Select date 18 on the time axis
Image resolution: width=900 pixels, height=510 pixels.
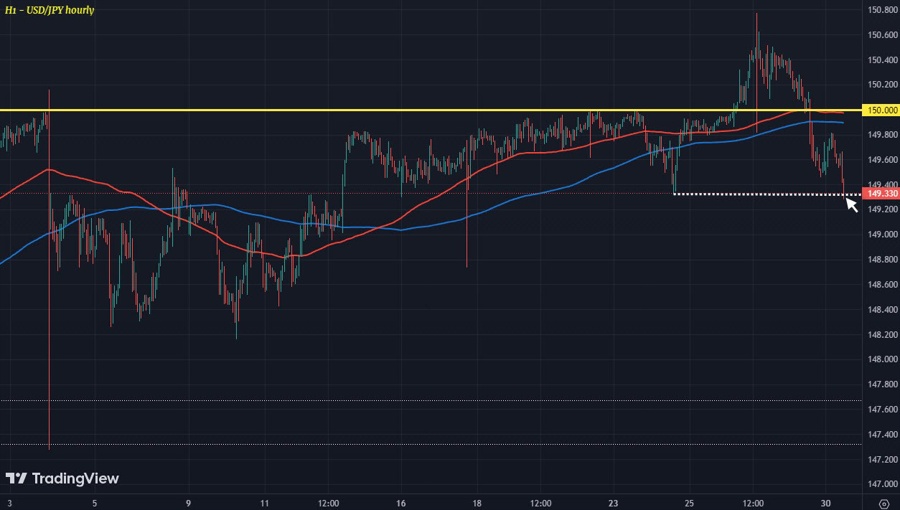(x=477, y=503)
